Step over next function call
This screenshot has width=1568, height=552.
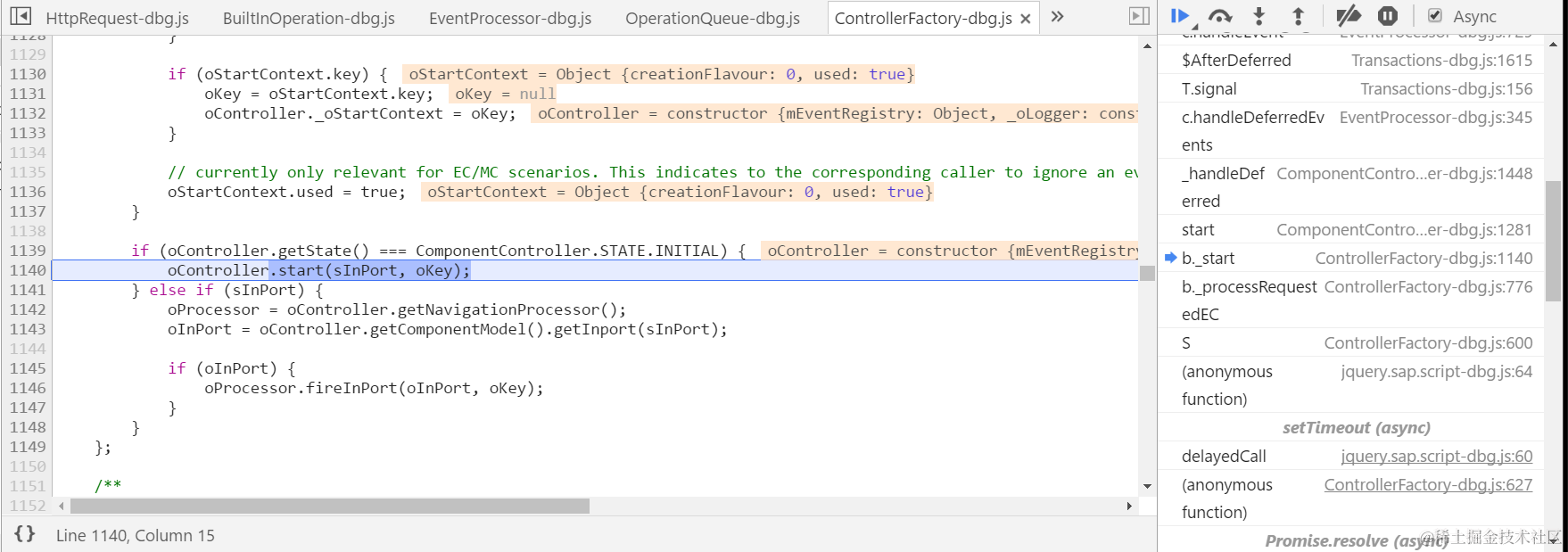point(1220,16)
